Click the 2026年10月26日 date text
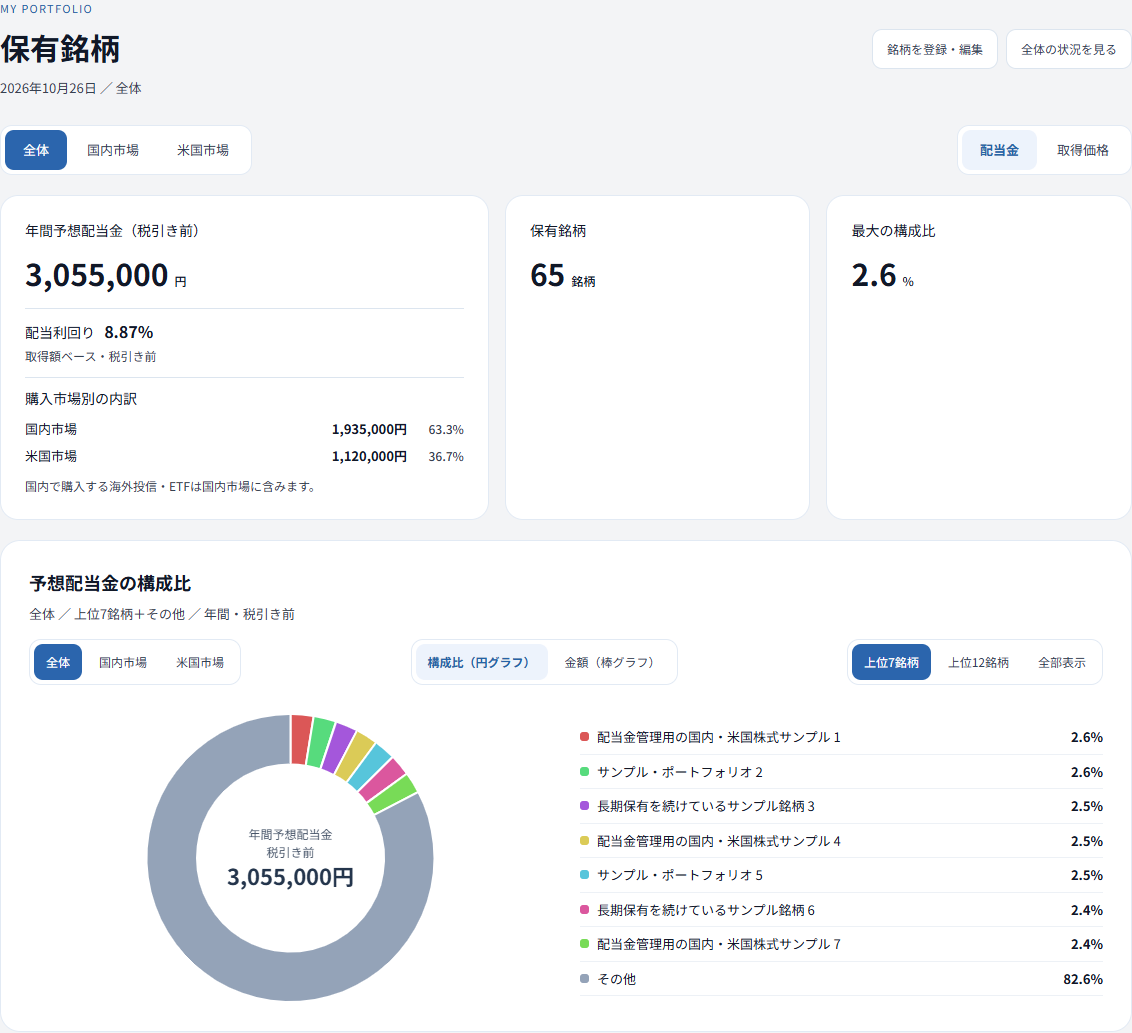The width and height of the screenshot is (1132, 1033). coord(48,88)
